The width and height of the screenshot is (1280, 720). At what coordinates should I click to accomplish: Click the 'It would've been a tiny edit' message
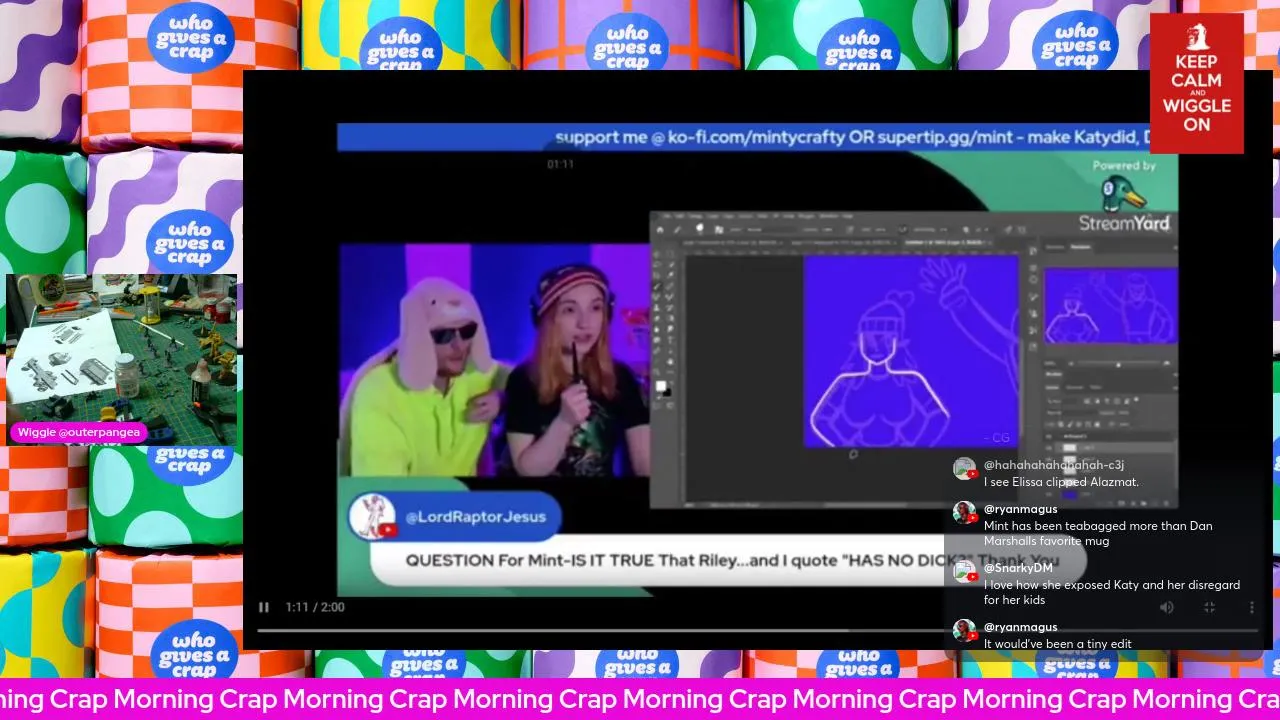tap(1058, 644)
